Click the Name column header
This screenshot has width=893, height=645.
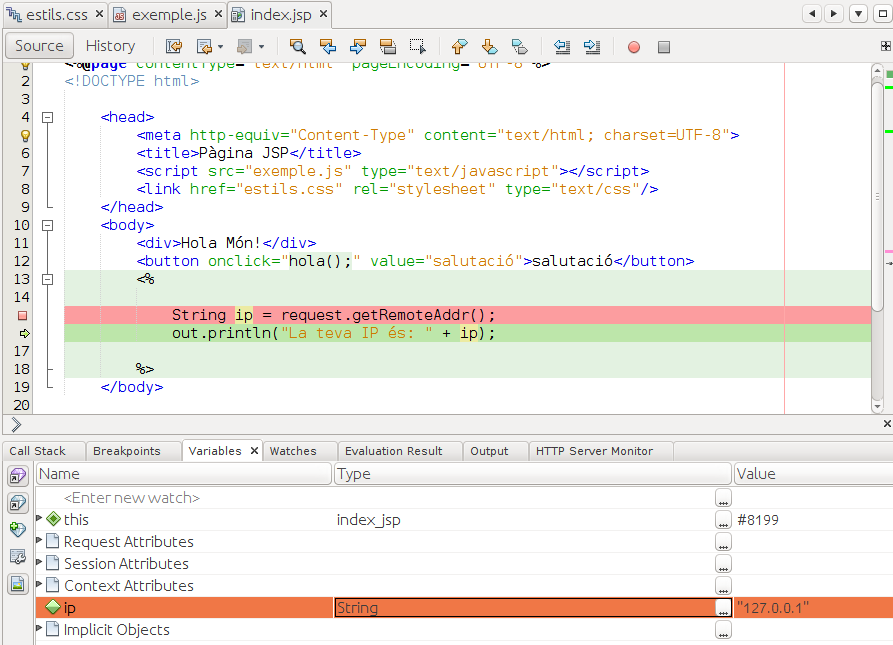(183, 474)
